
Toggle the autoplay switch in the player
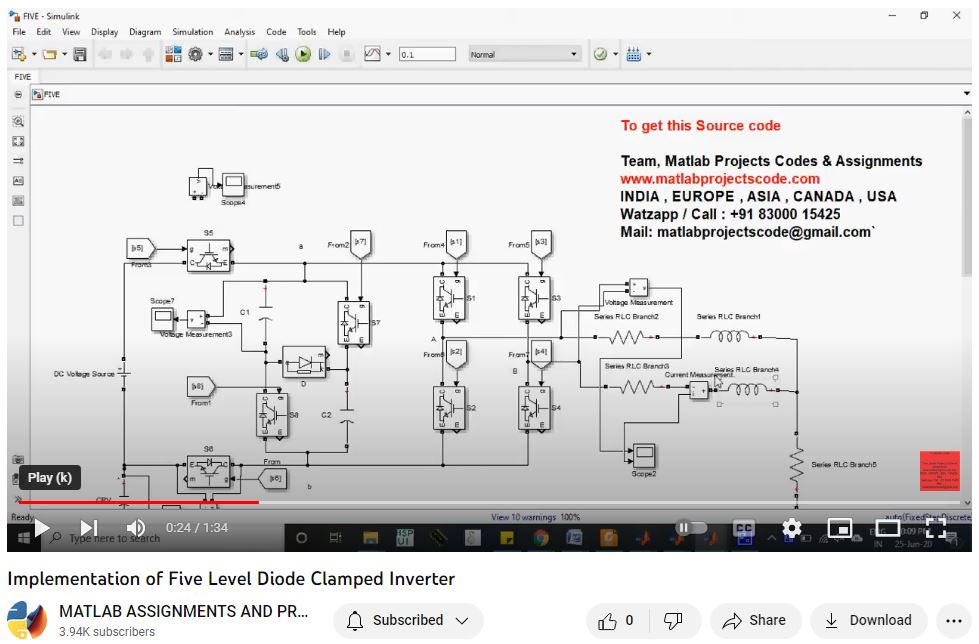(689, 527)
